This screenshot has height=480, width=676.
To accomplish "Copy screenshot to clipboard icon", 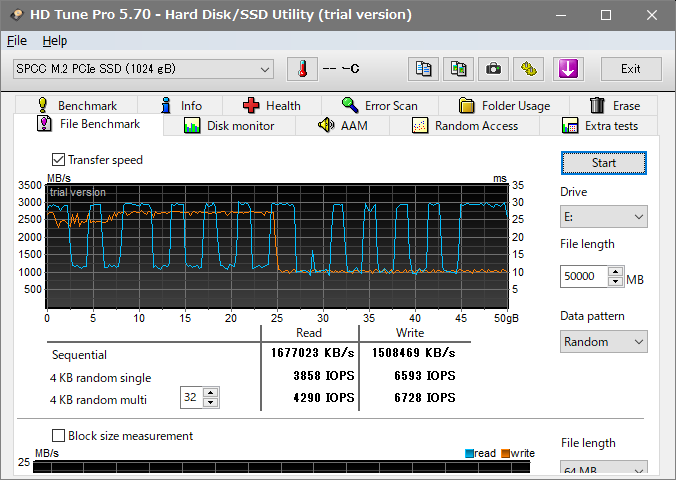I will point(459,69).
